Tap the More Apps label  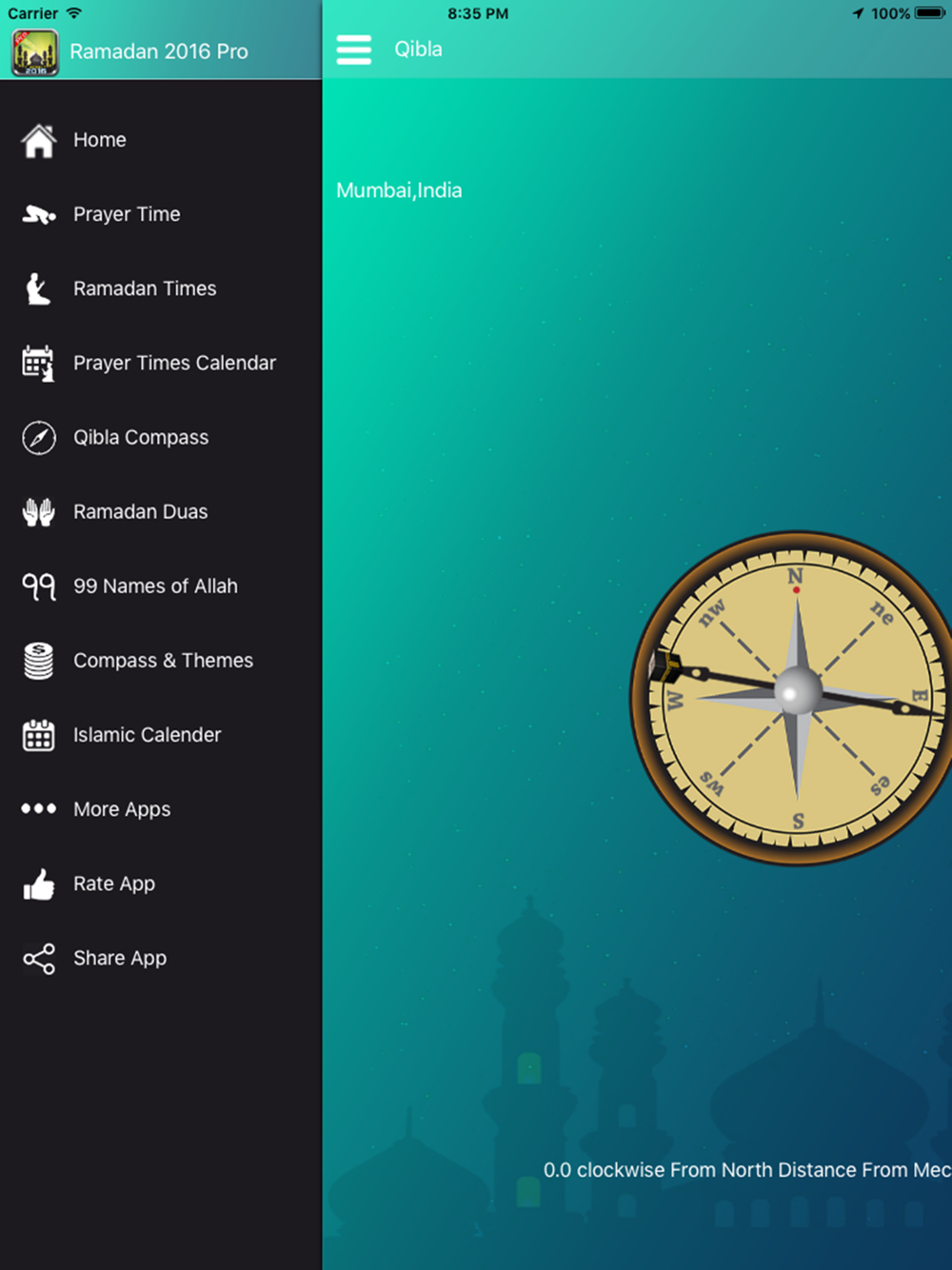[122, 809]
